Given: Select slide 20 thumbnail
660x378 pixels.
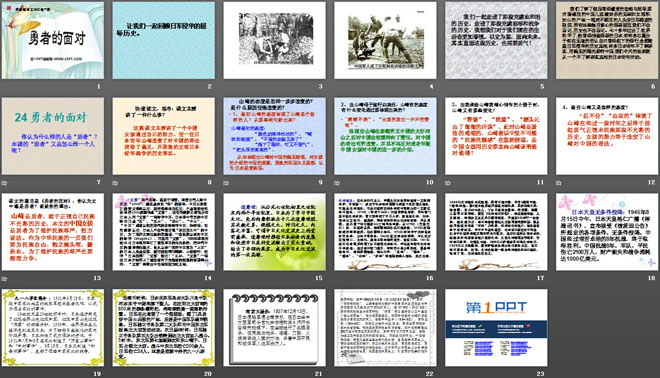Looking at the screenshot, I should (164, 327).
